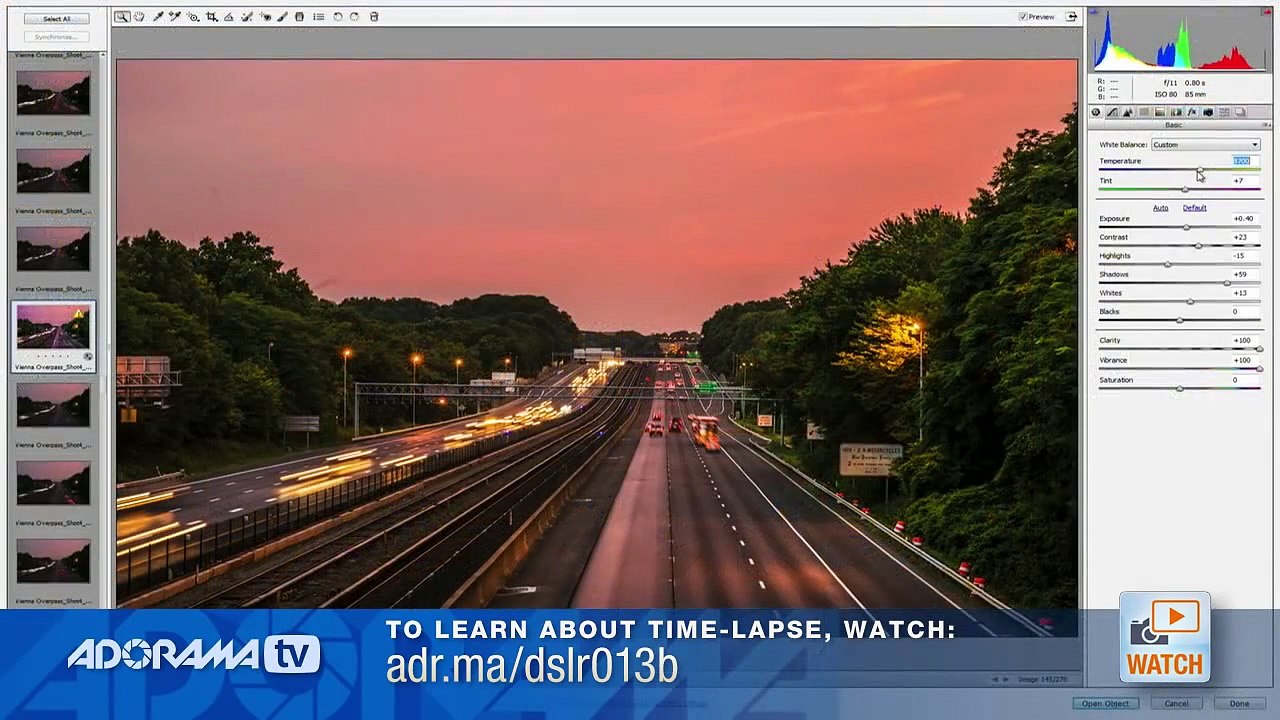Click the Whites slider handle
The image size is (1280, 720).
click(x=1190, y=301)
